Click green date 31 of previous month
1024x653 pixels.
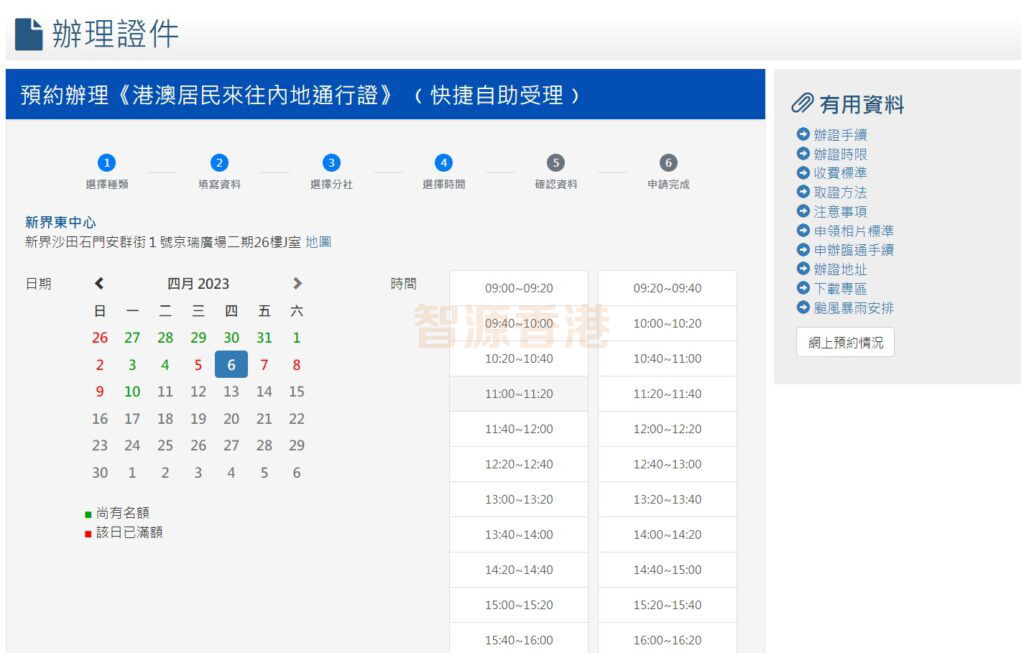pos(264,338)
